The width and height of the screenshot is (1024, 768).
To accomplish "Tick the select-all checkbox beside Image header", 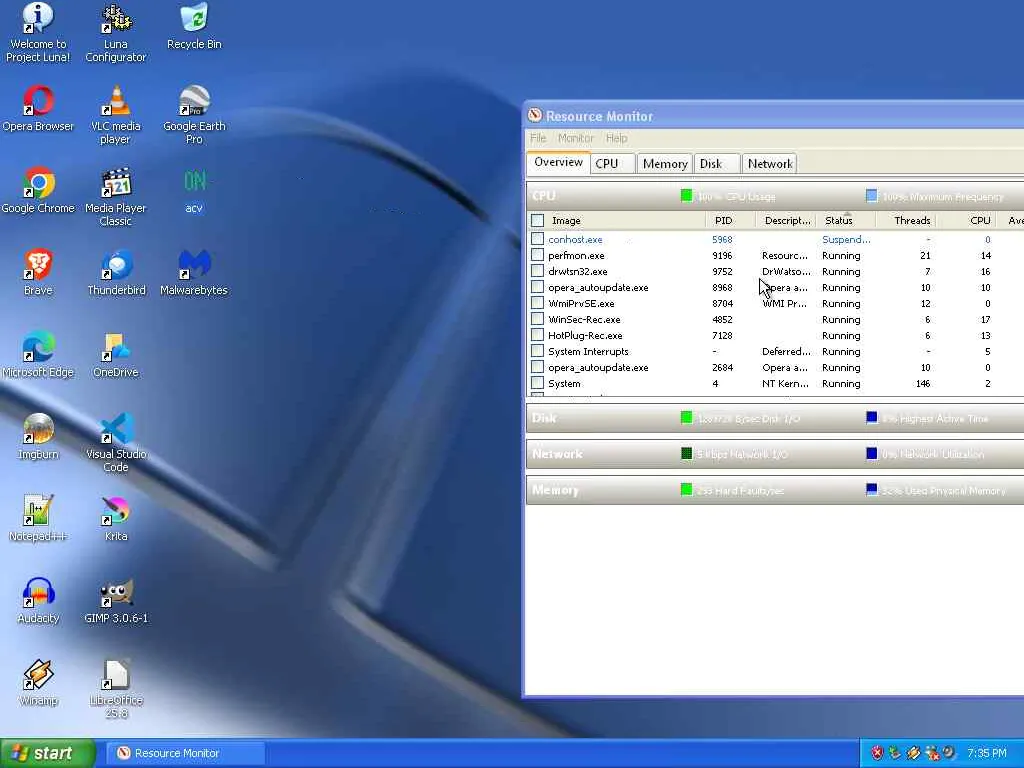I will coord(537,221).
